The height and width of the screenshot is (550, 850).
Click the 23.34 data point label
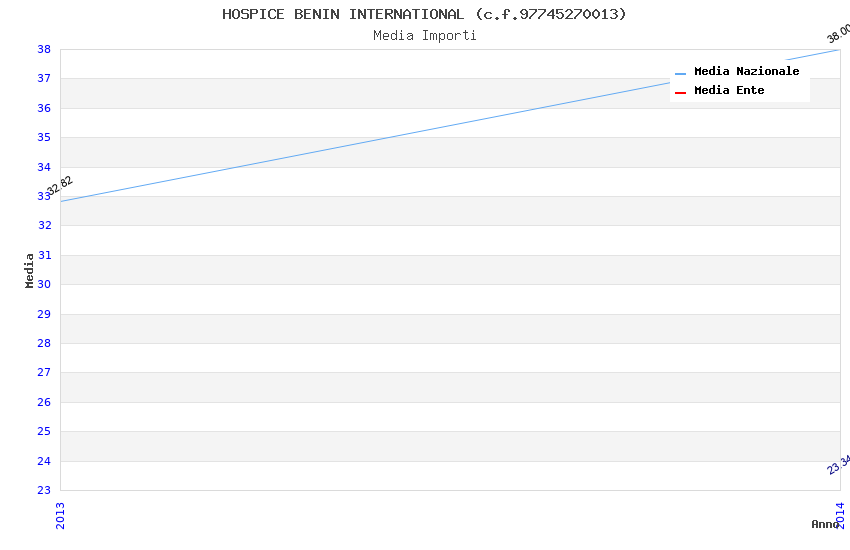point(838,464)
